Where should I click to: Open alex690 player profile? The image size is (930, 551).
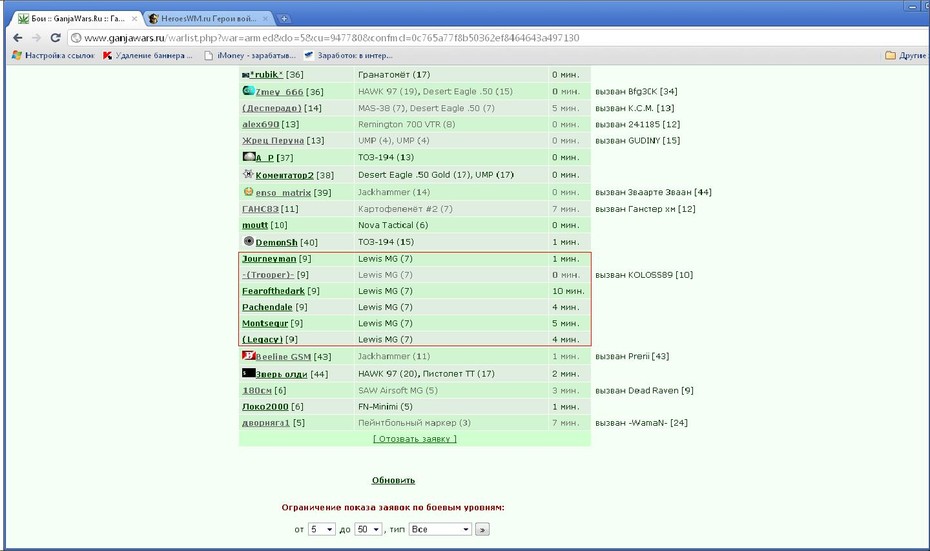coord(260,125)
